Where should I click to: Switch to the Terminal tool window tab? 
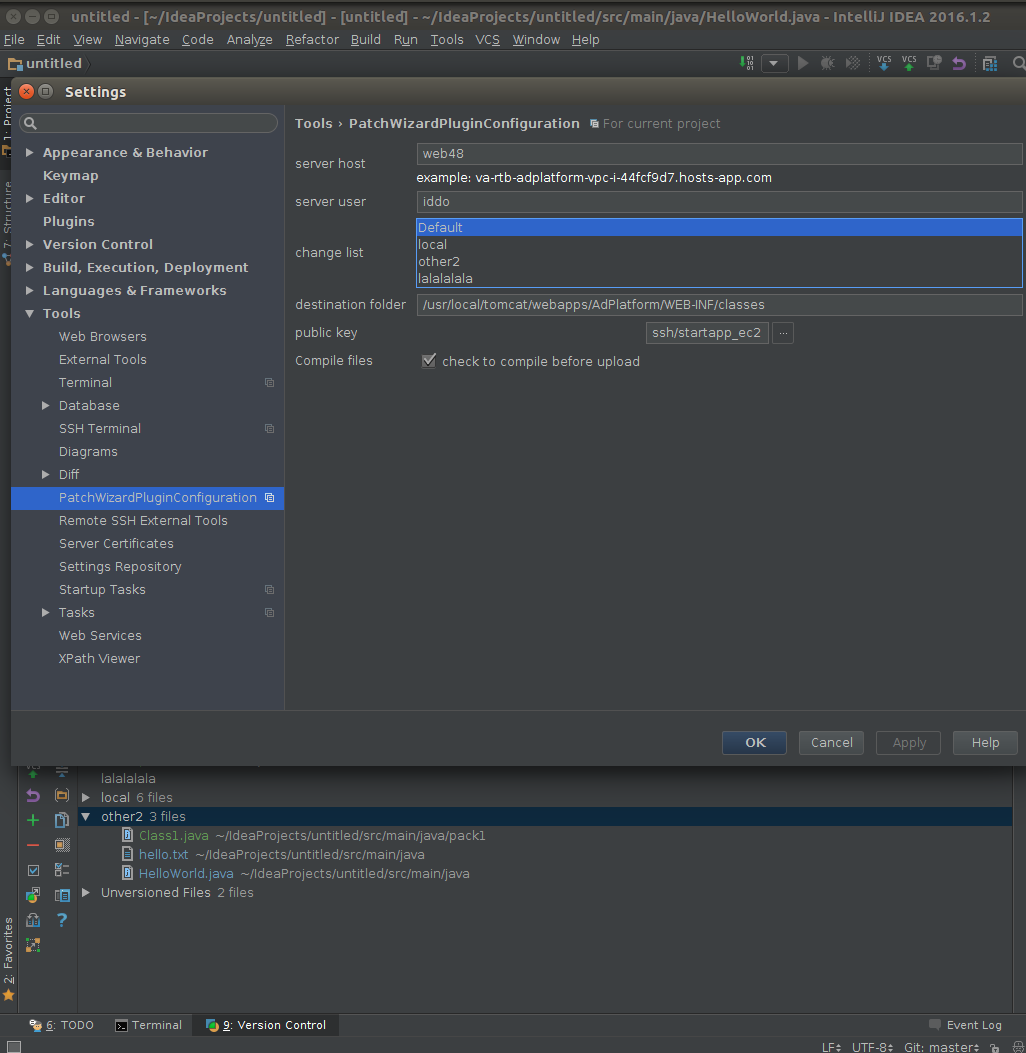pyautogui.click(x=148, y=1025)
